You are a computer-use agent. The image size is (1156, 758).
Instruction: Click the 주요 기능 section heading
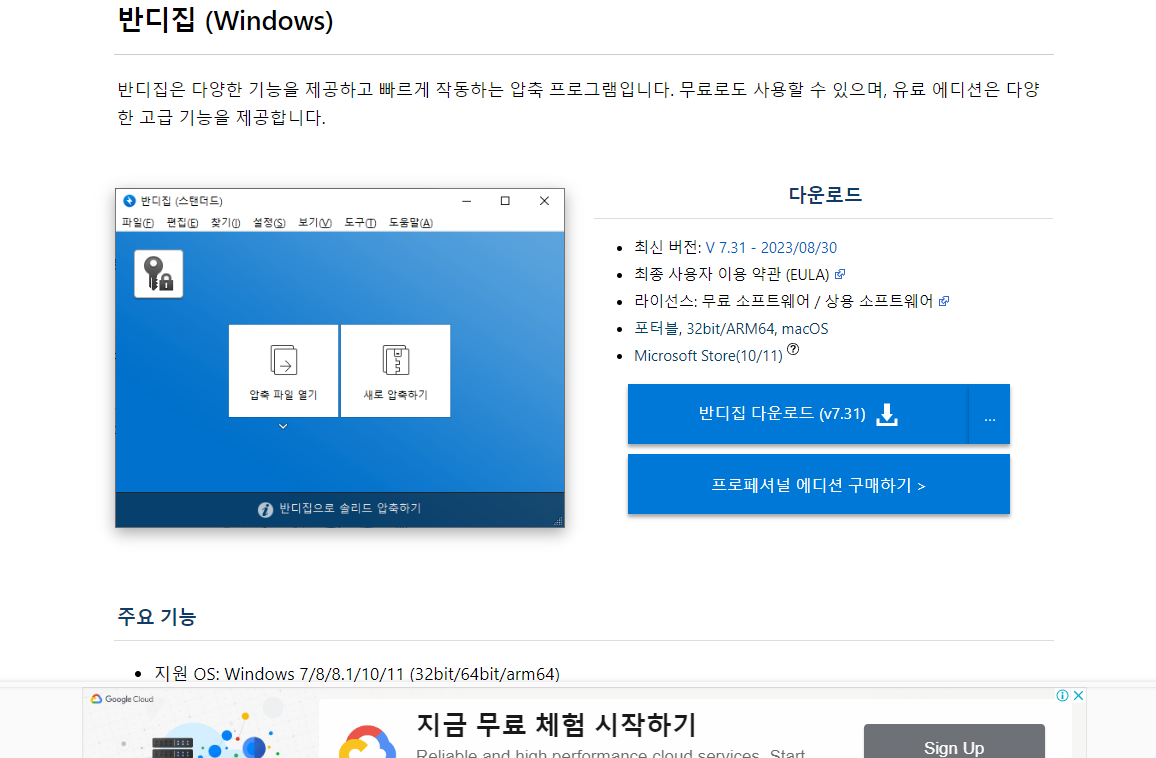click(x=156, y=616)
